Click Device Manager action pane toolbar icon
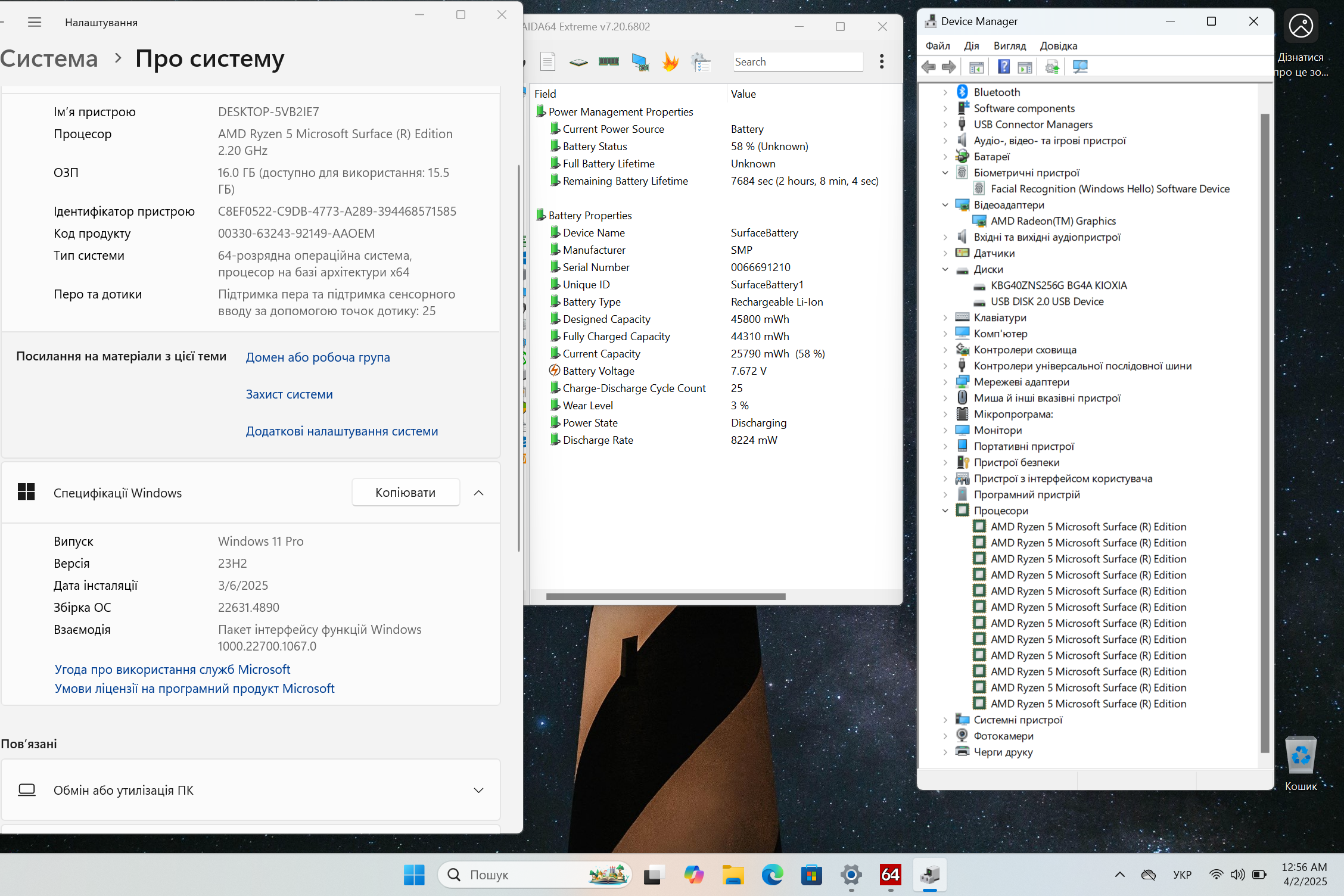This screenshot has width=1344, height=896. [x=1025, y=67]
